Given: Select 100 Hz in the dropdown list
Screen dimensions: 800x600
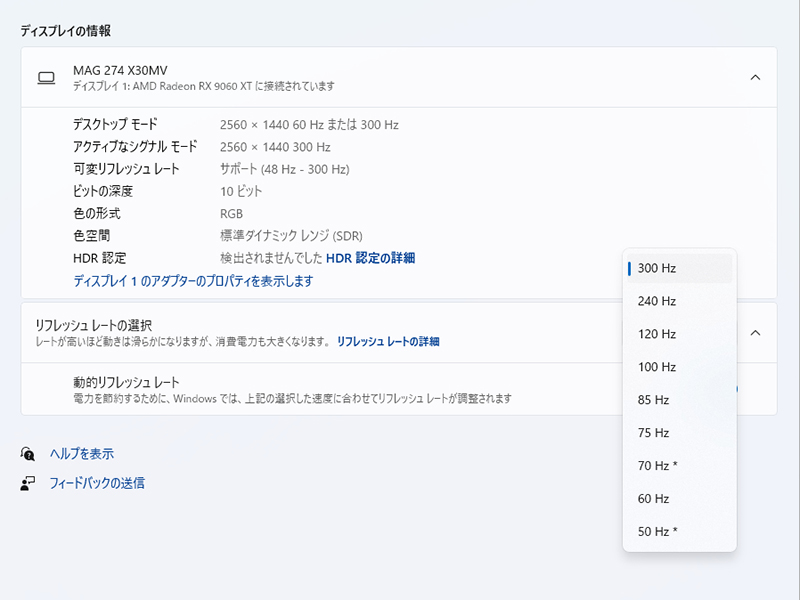Looking at the screenshot, I should tap(680, 367).
